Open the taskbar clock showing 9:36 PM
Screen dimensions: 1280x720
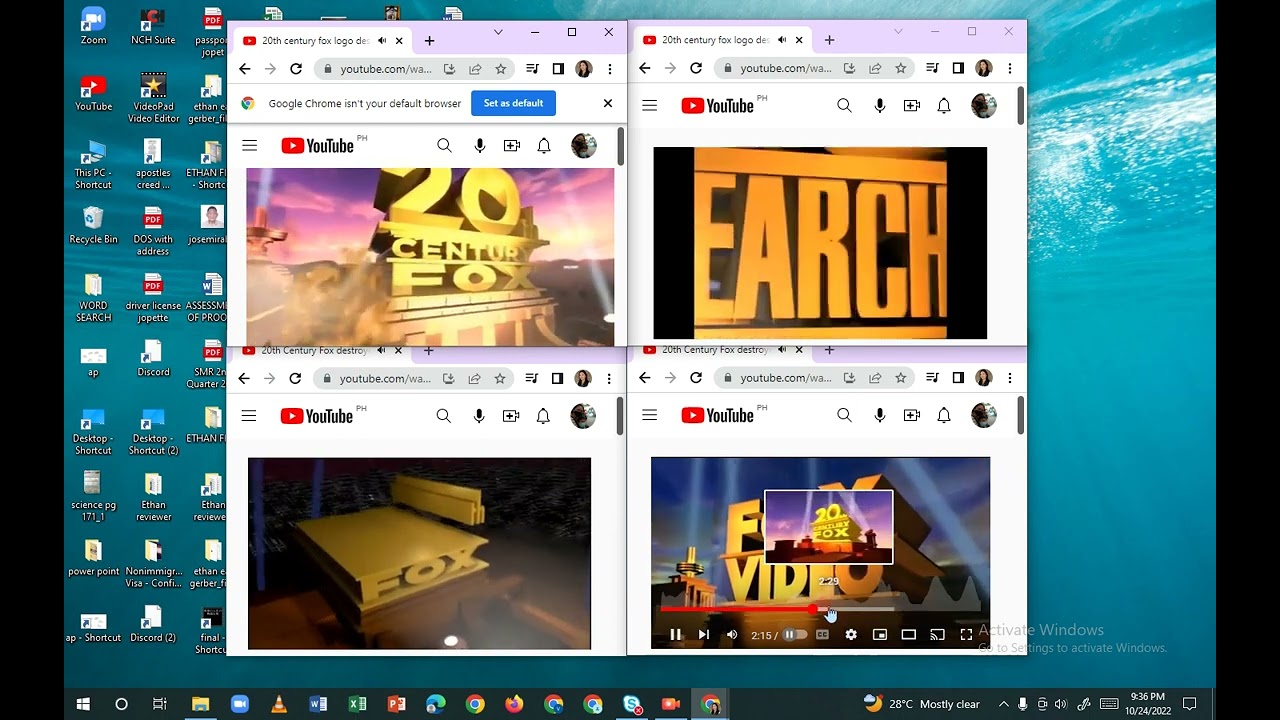pyautogui.click(x=1147, y=704)
